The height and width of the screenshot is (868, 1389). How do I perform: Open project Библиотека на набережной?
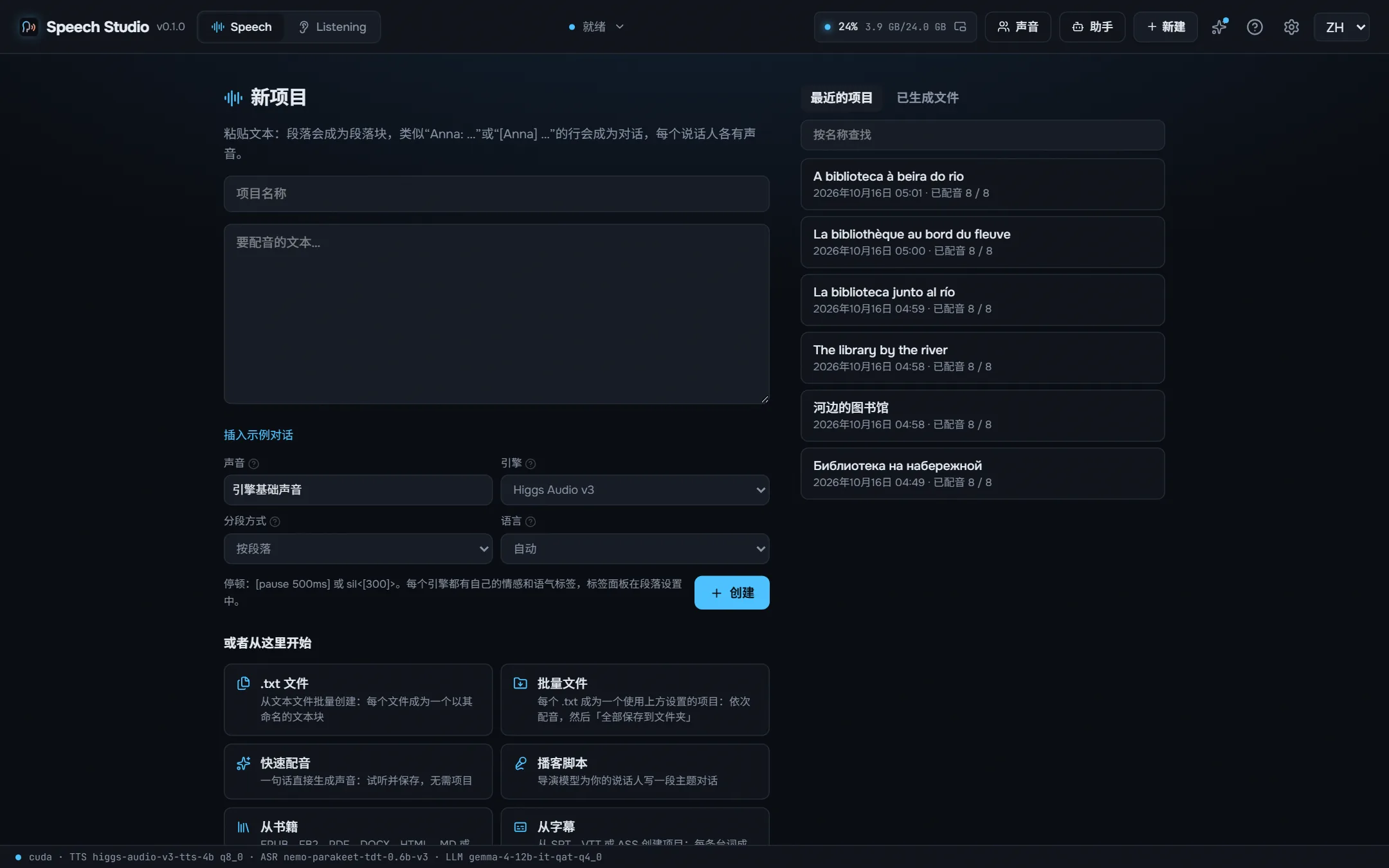click(x=983, y=473)
